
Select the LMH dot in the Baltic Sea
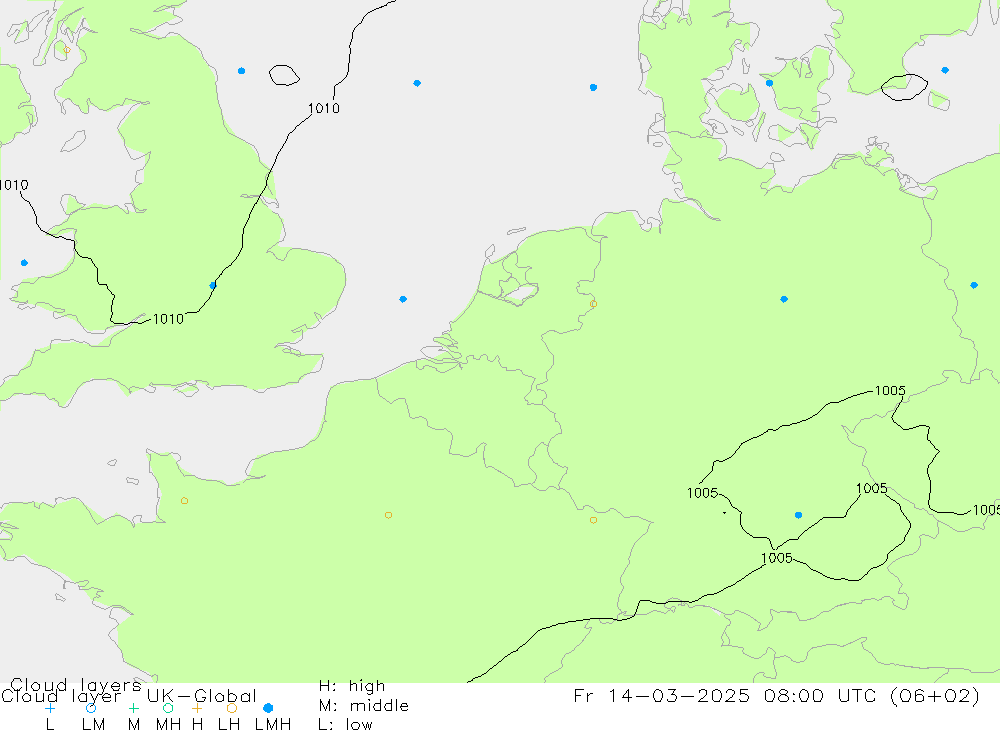pyautogui.click(x=945, y=70)
